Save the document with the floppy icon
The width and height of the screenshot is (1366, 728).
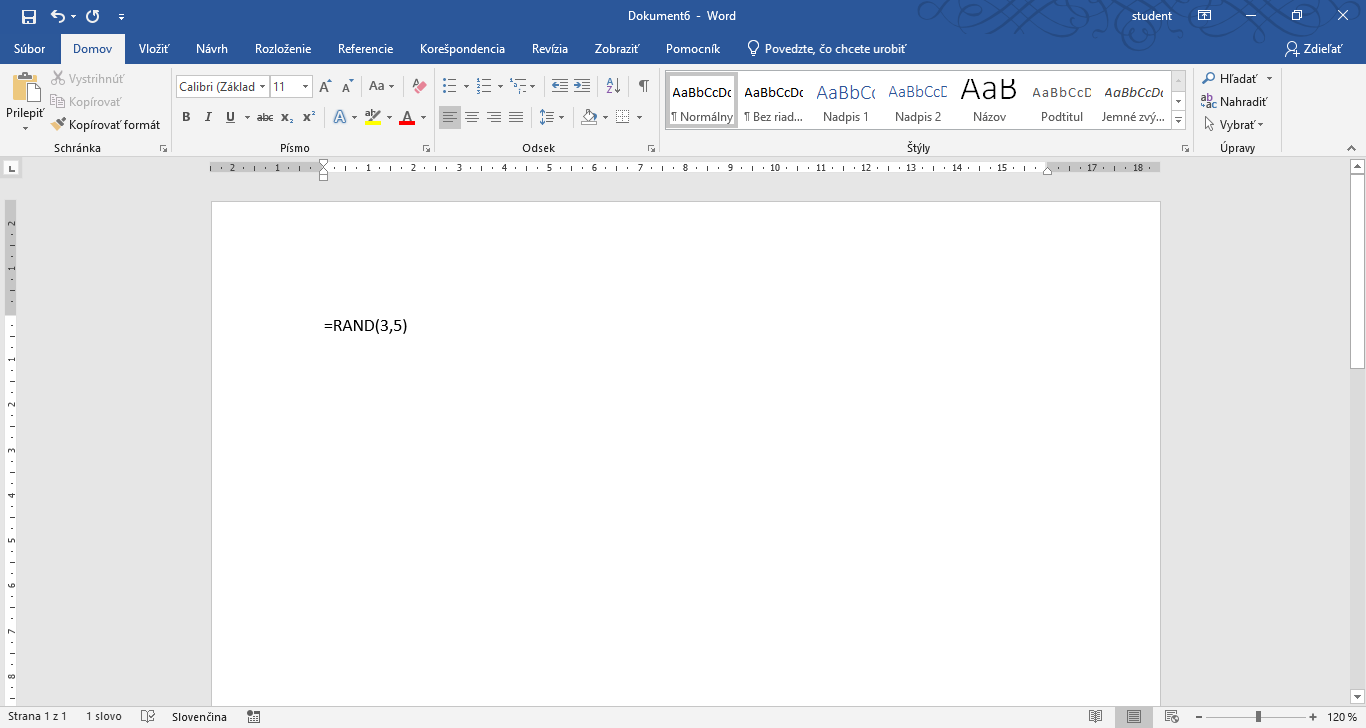click(x=29, y=16)
